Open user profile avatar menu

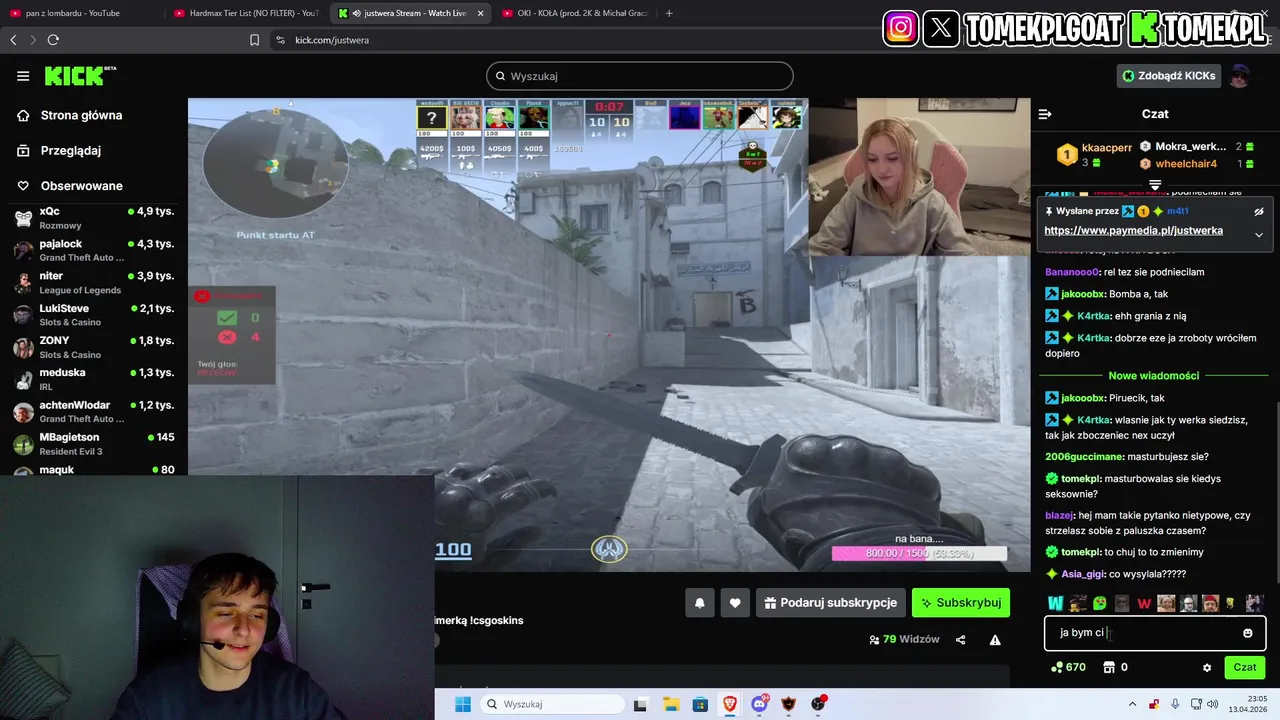pyautogui.click(x=1240, y=76)
